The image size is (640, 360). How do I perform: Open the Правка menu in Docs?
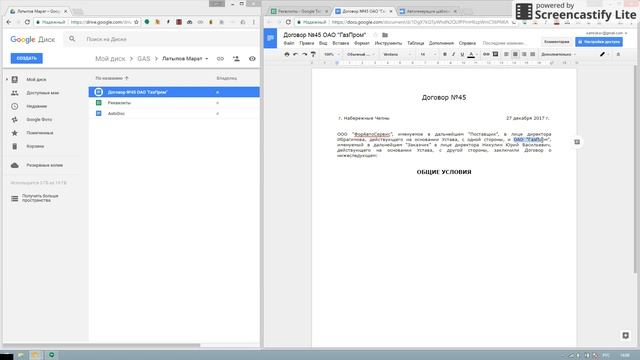(307, 43)
